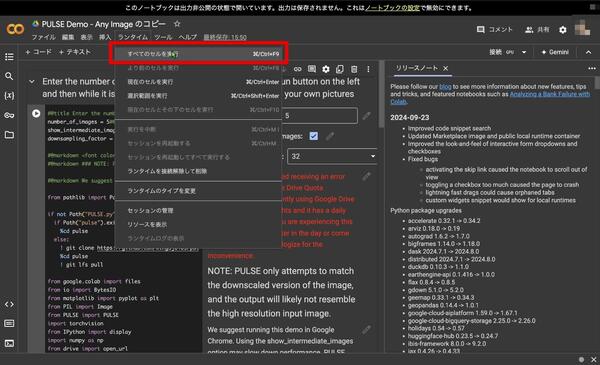Open the コメント comments button

pyautogui.click(x=494, y=29)
